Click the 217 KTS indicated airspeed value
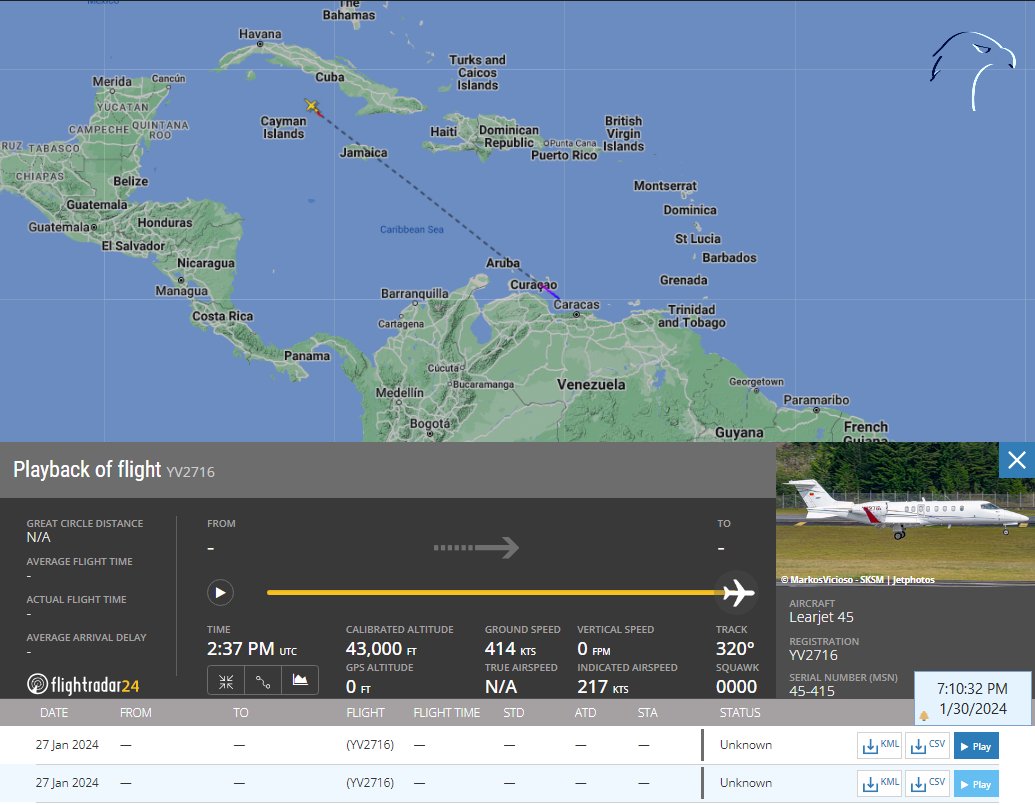 603,687
